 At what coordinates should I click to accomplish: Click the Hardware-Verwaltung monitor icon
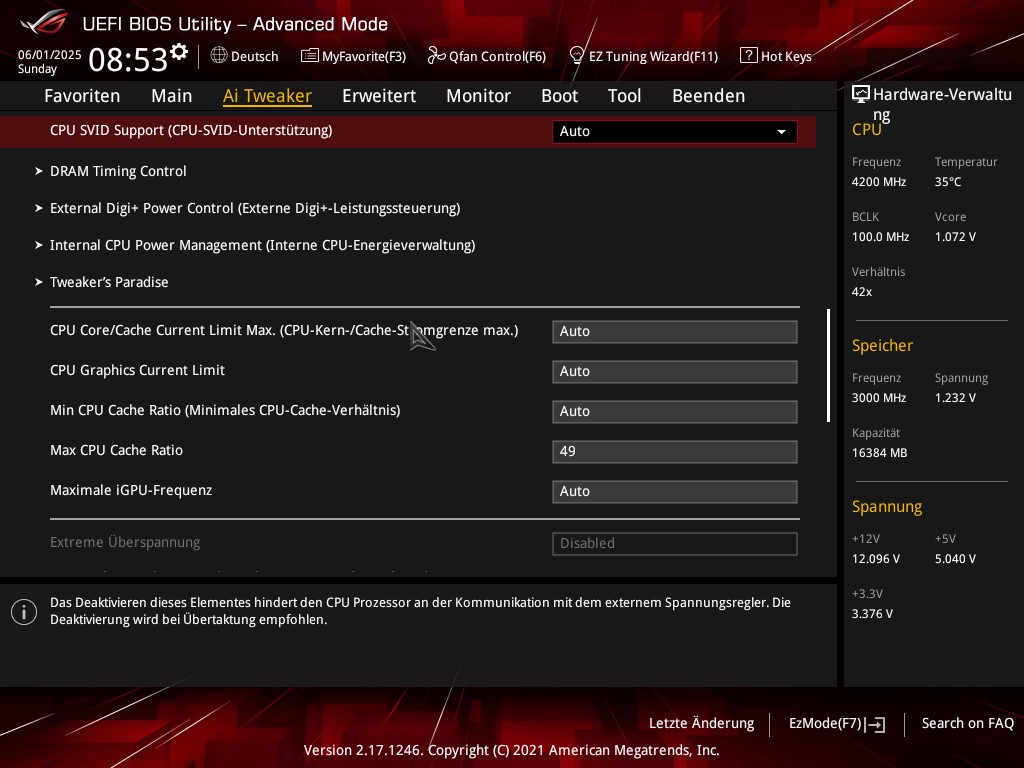pyautogui.click(x=860, y=95)
